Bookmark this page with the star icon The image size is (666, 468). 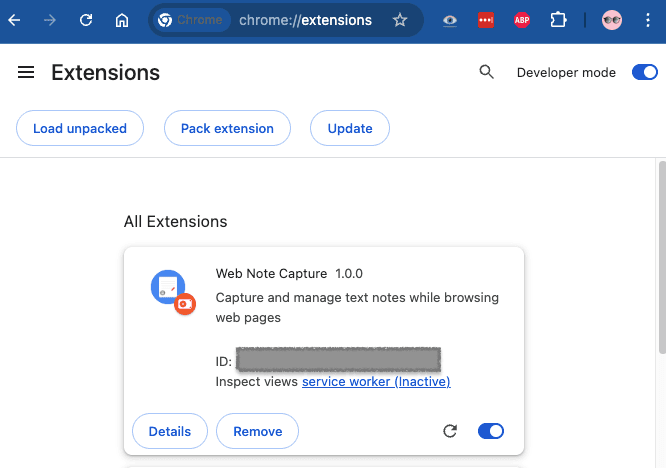point(400,20)
